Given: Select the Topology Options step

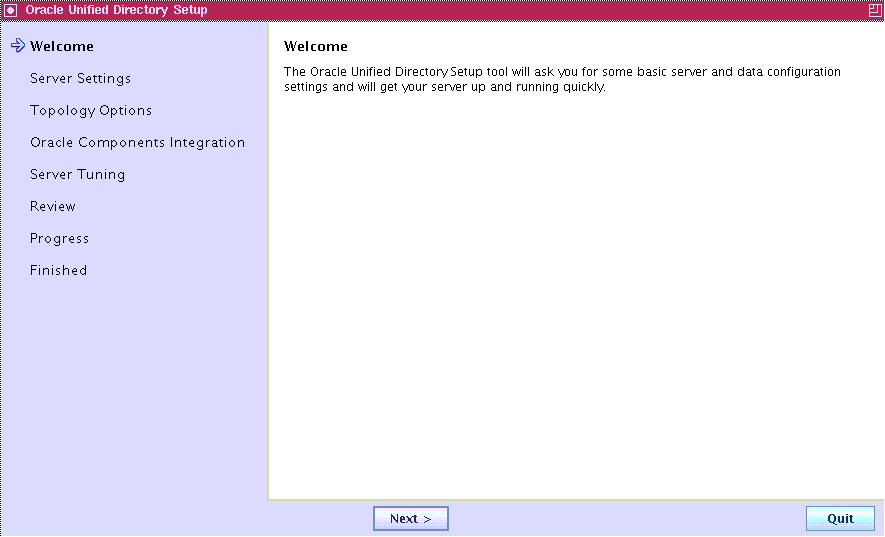Looking at the screenshot, I should pyautogui.click(x=91, y=111).
